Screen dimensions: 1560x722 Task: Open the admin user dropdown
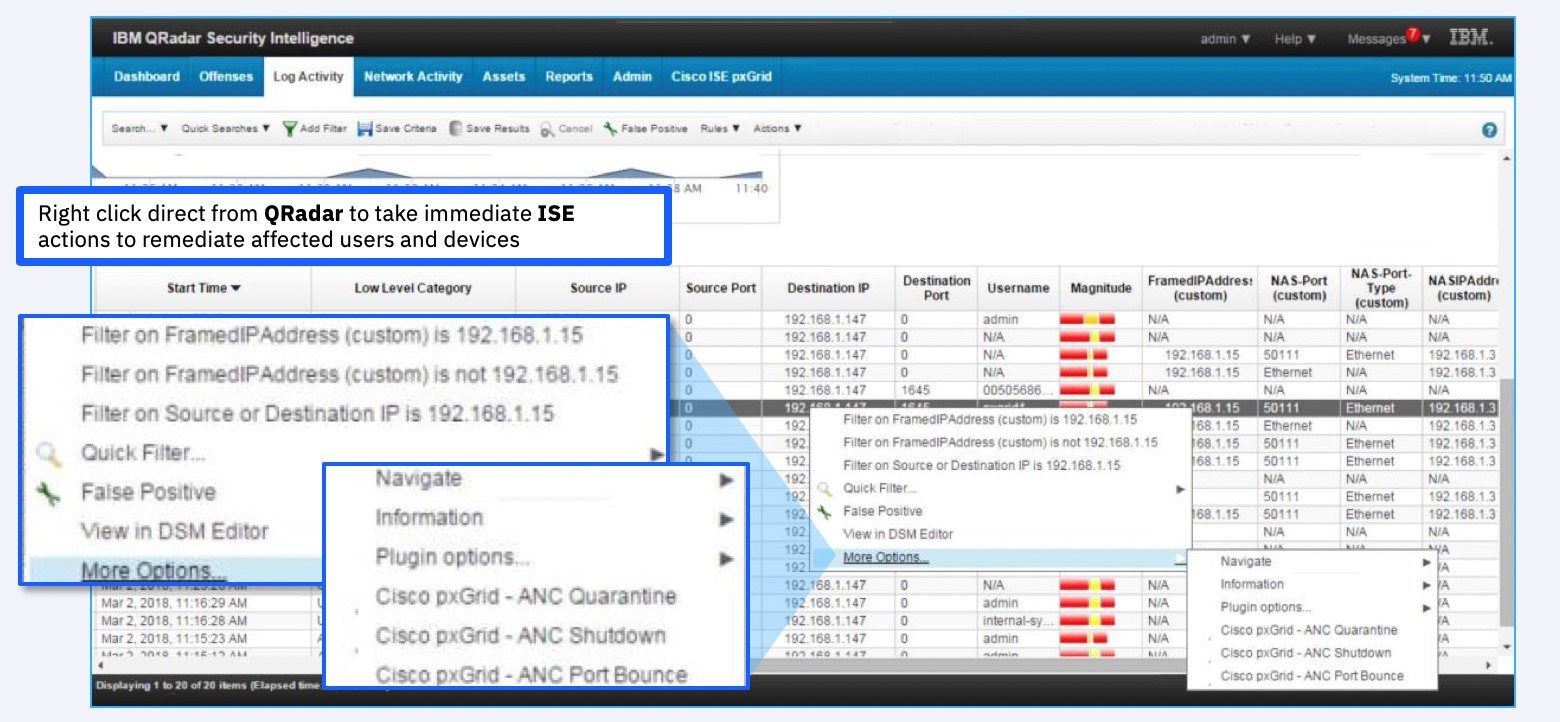point(1225,39)
